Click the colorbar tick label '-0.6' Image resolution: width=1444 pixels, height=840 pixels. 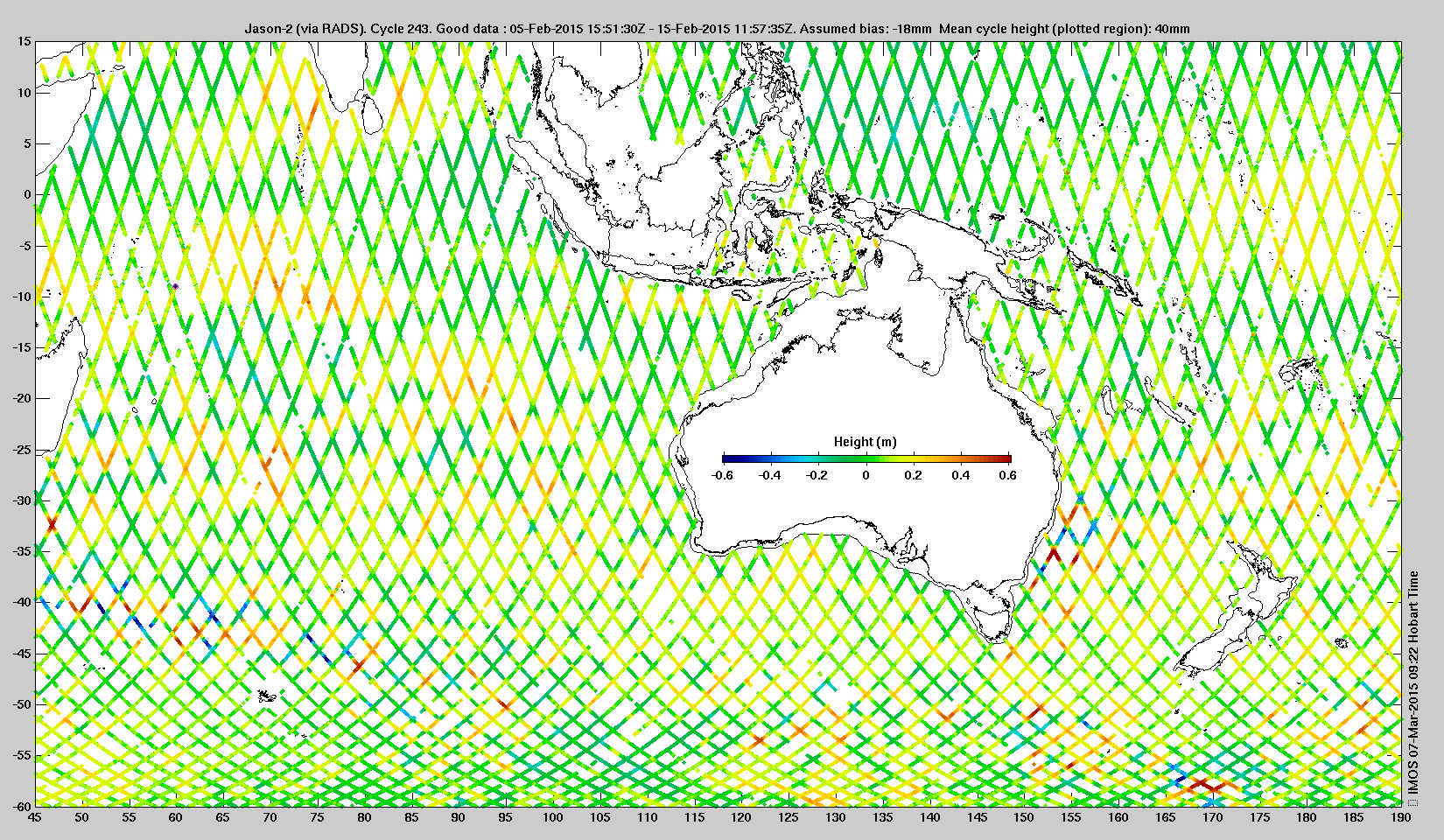click(x=722, y=476)
